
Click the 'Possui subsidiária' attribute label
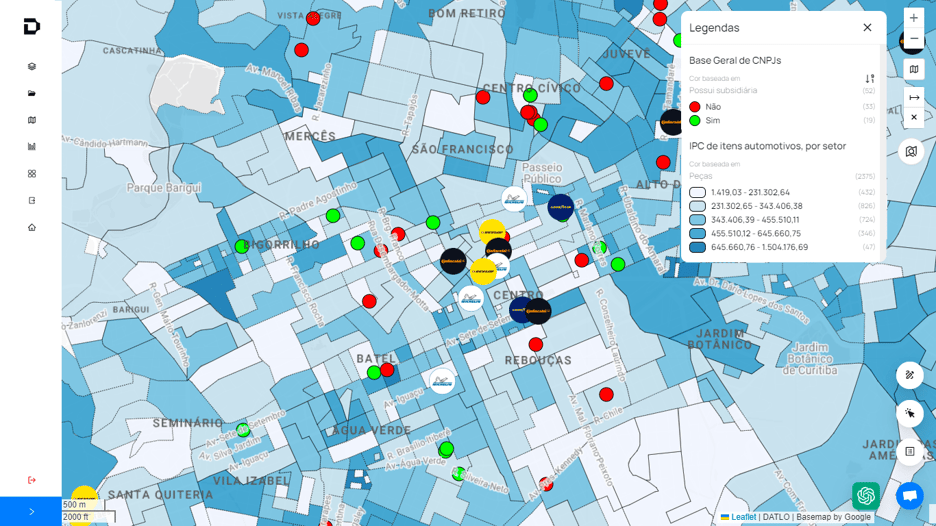pyautogui.click(x=723, y=90)
